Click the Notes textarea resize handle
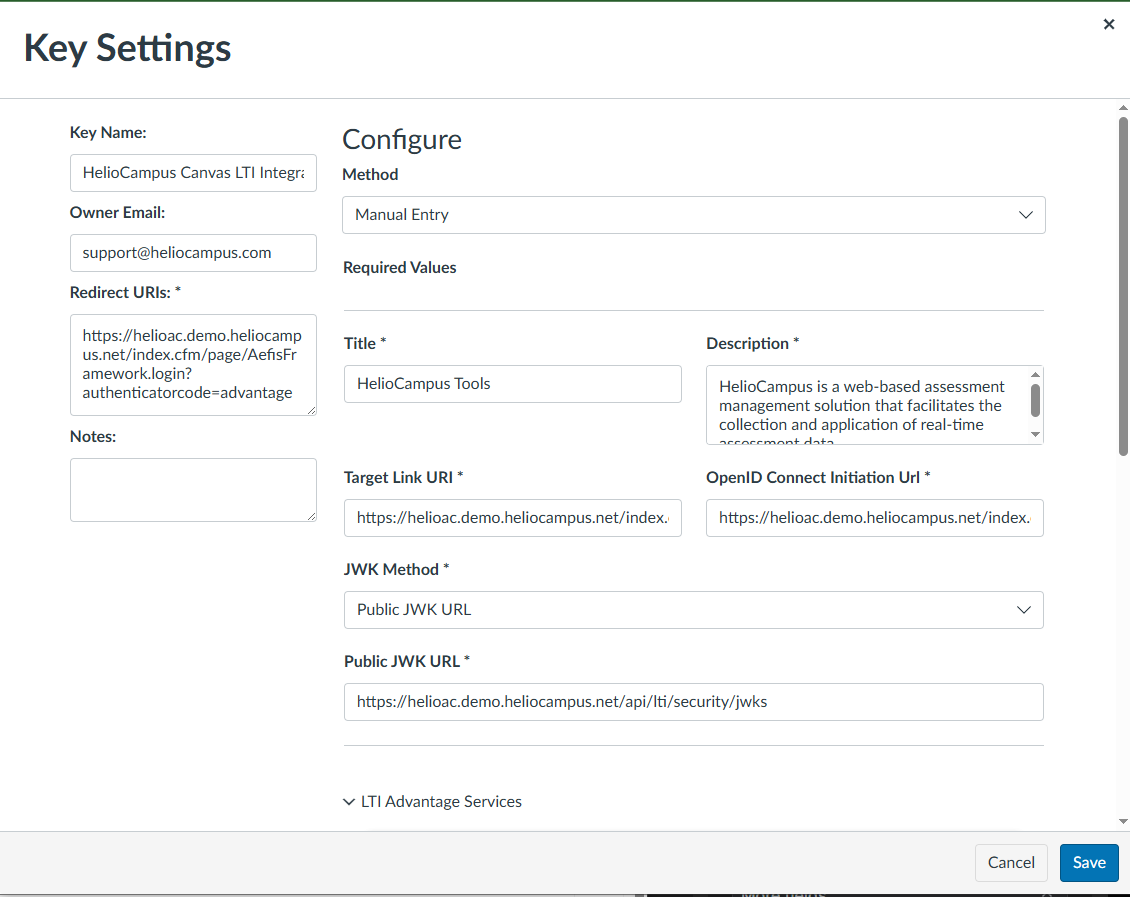 pyautogui.click(x=311, y=516)
